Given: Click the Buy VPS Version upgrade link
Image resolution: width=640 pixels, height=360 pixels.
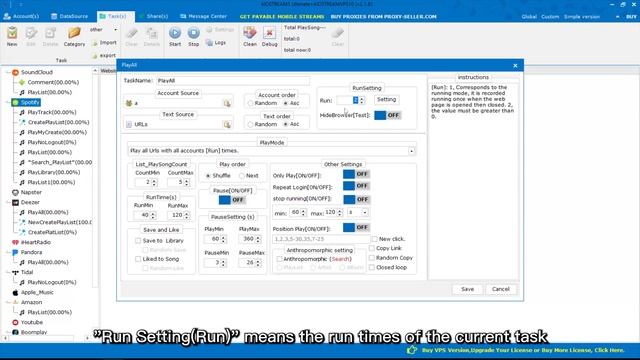Looking at the screenshot, I should [x=523, y=350].
